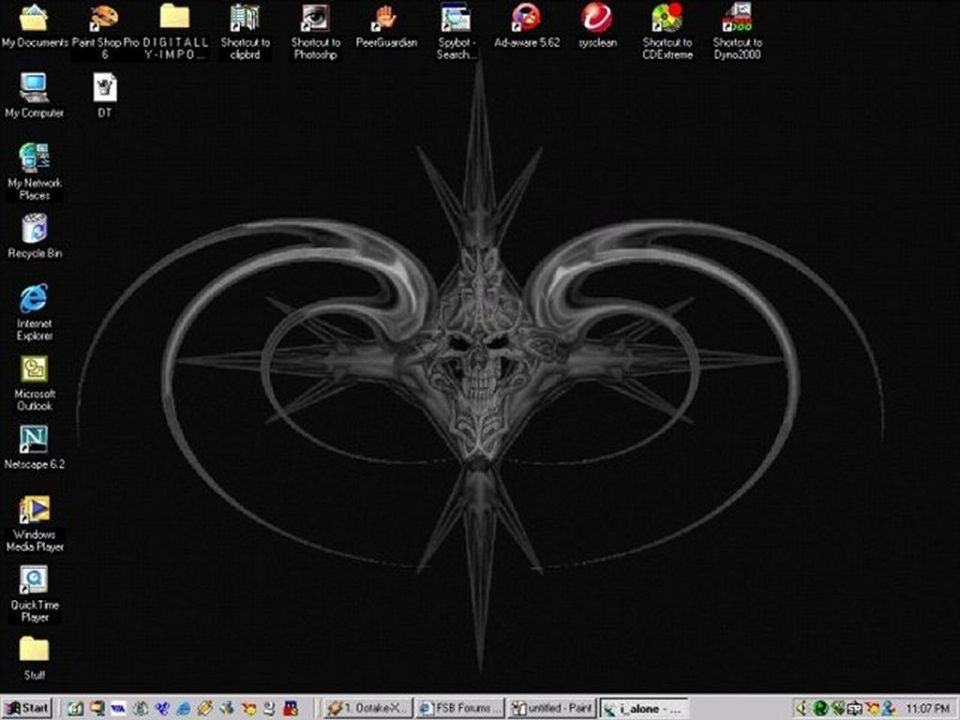Click the two-people messenger tray icon
Image resolution: width=960 pixels, height=720 pixels.
[x=888, y=708]
